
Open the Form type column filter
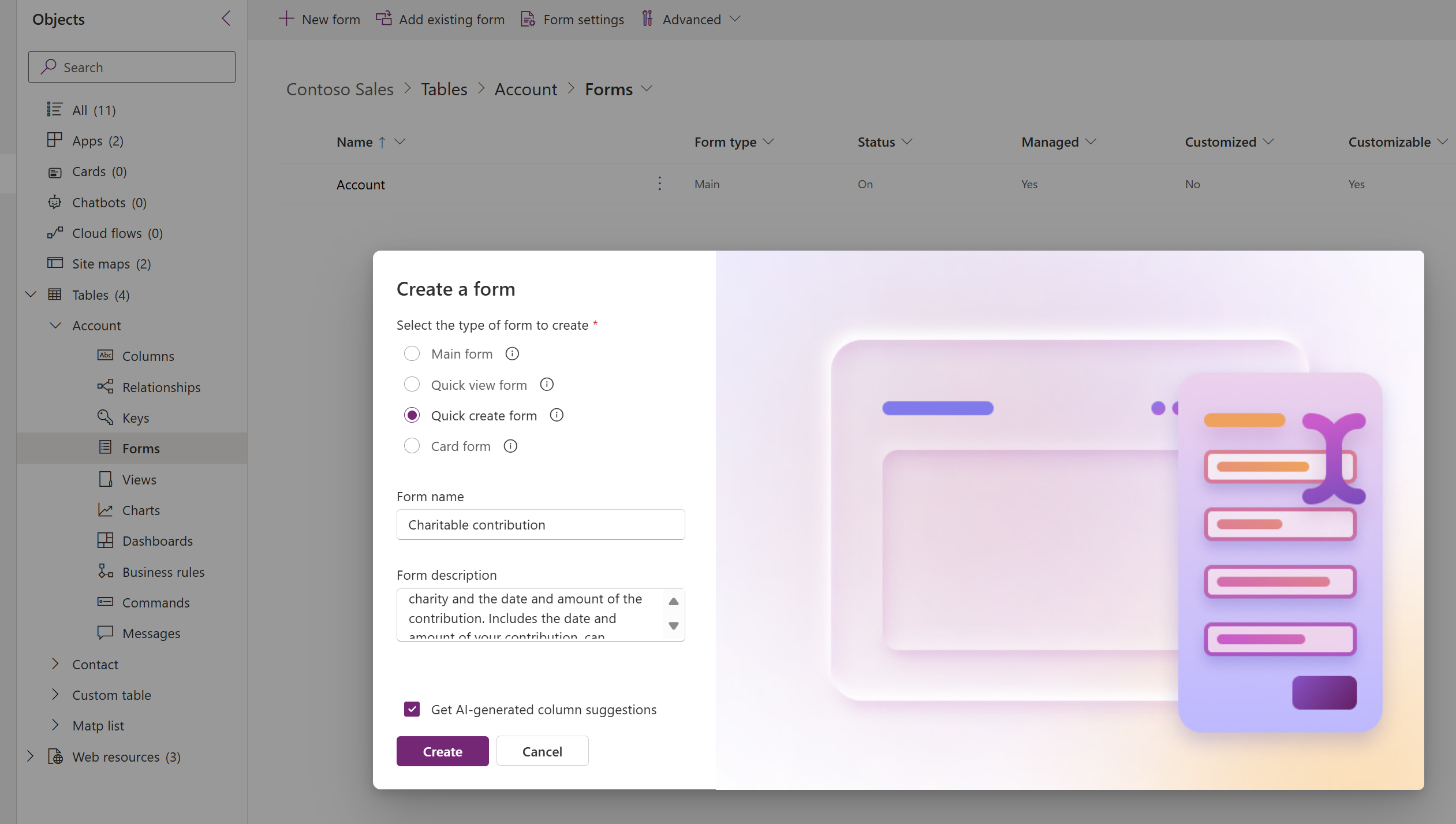tap(769, 141)
